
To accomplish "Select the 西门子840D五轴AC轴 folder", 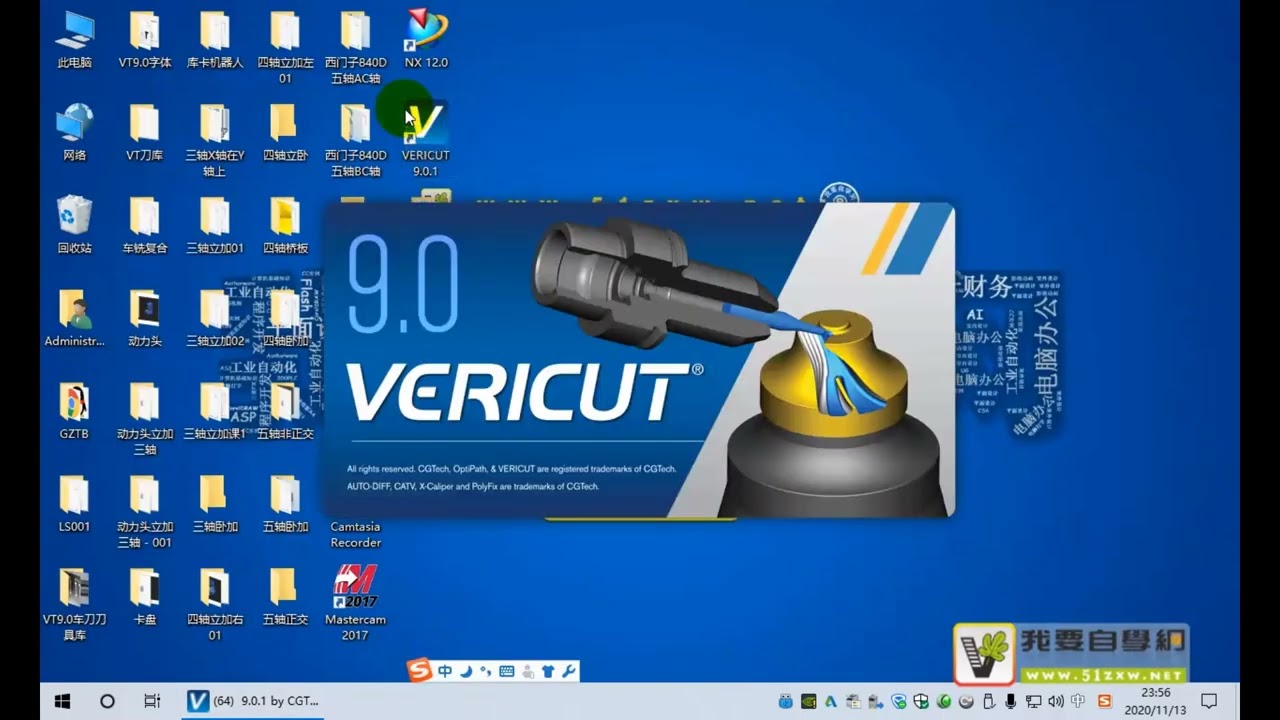I will 355,47.
